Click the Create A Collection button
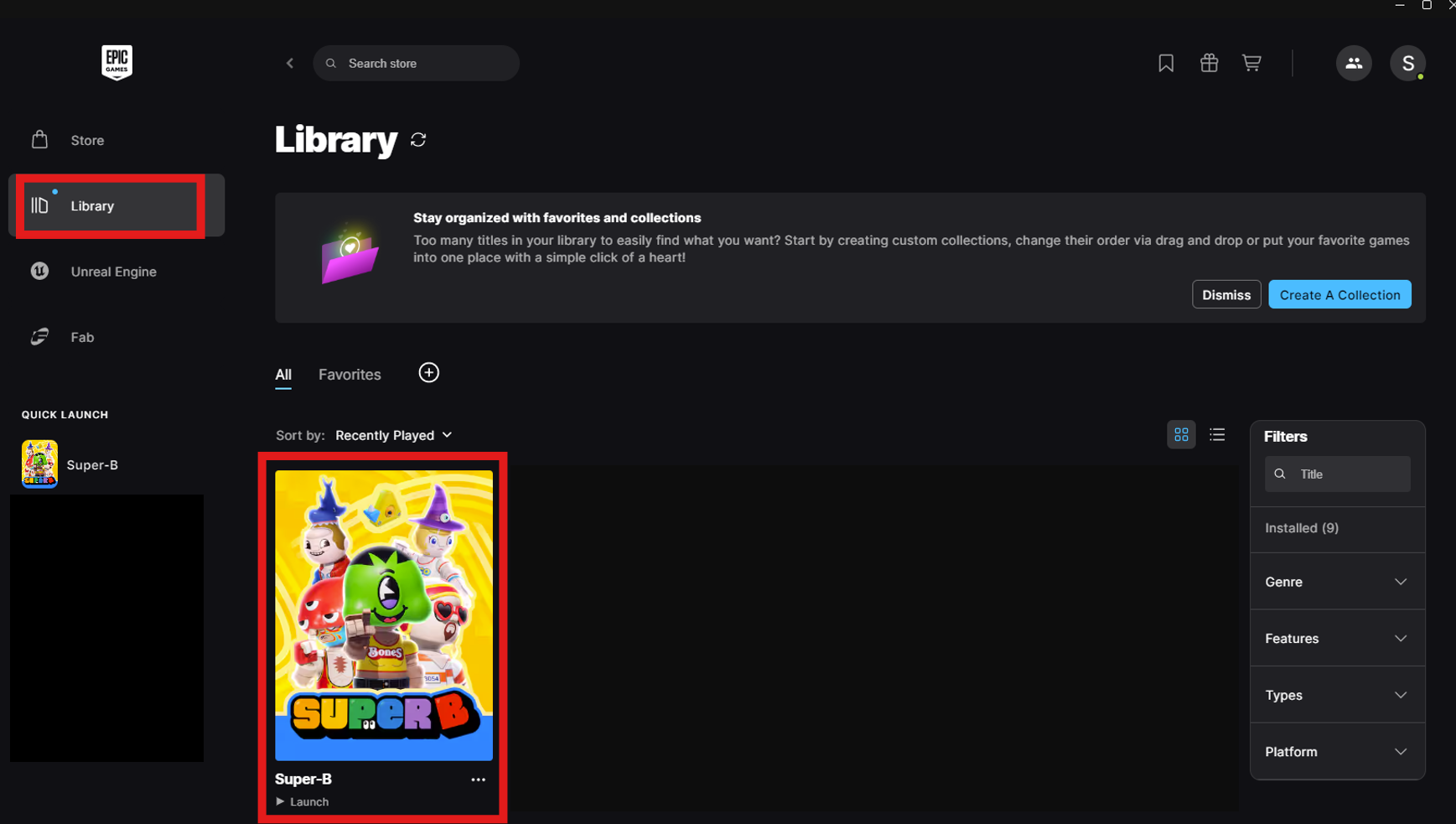The height and width of the screenshot is (824, 1456). tap(1339, 294)
